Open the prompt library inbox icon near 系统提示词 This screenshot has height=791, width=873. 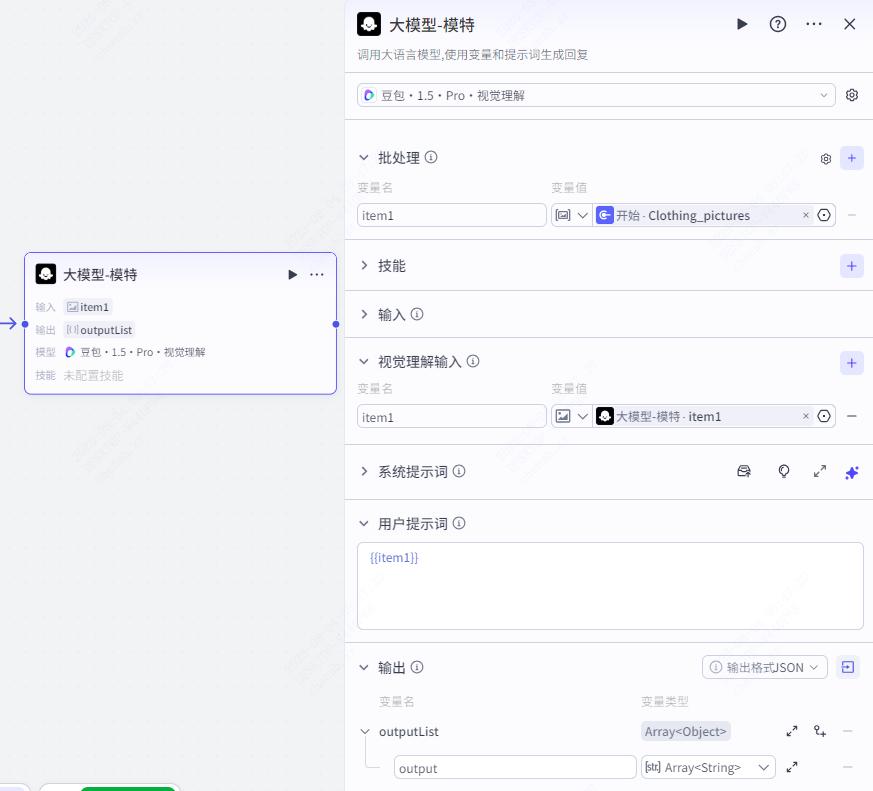(x=744, y=471)
